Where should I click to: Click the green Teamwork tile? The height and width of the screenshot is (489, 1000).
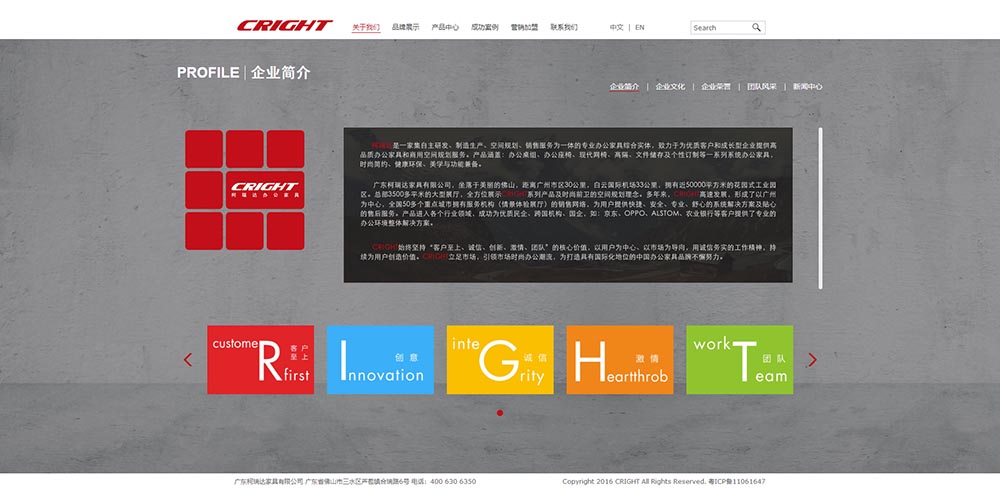click(740, 360)
